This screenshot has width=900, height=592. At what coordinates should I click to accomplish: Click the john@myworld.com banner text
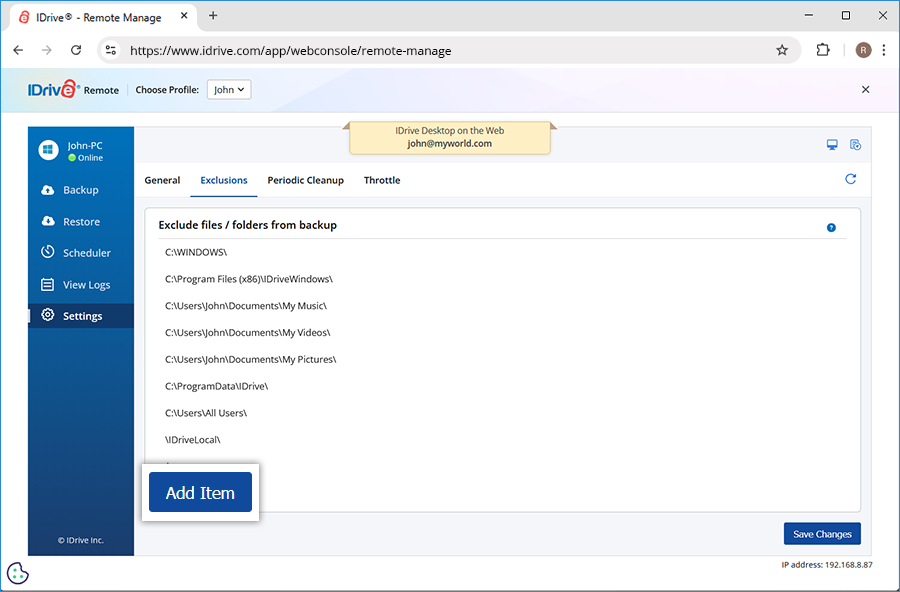(449, 144)
